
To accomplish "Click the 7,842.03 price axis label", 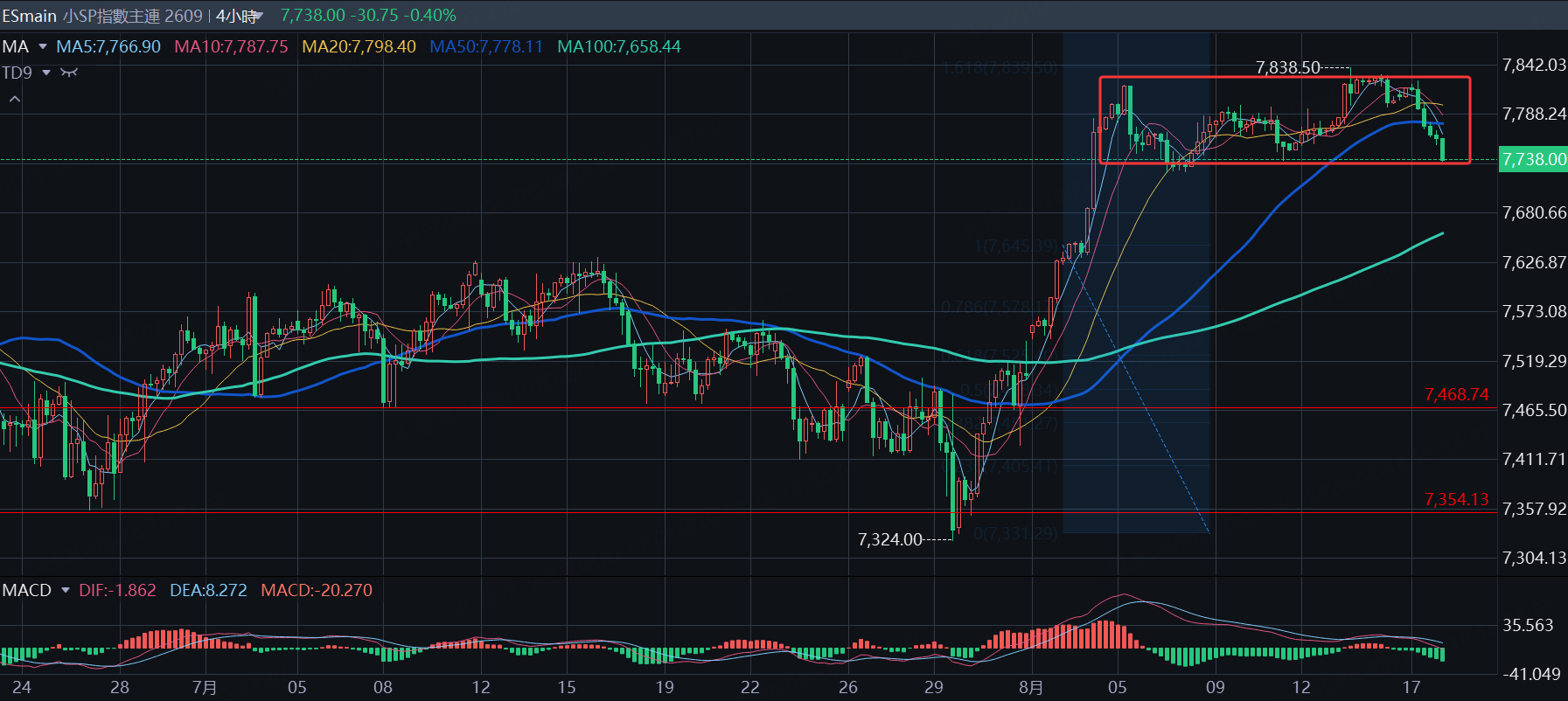I will [x=1534, y=66].
